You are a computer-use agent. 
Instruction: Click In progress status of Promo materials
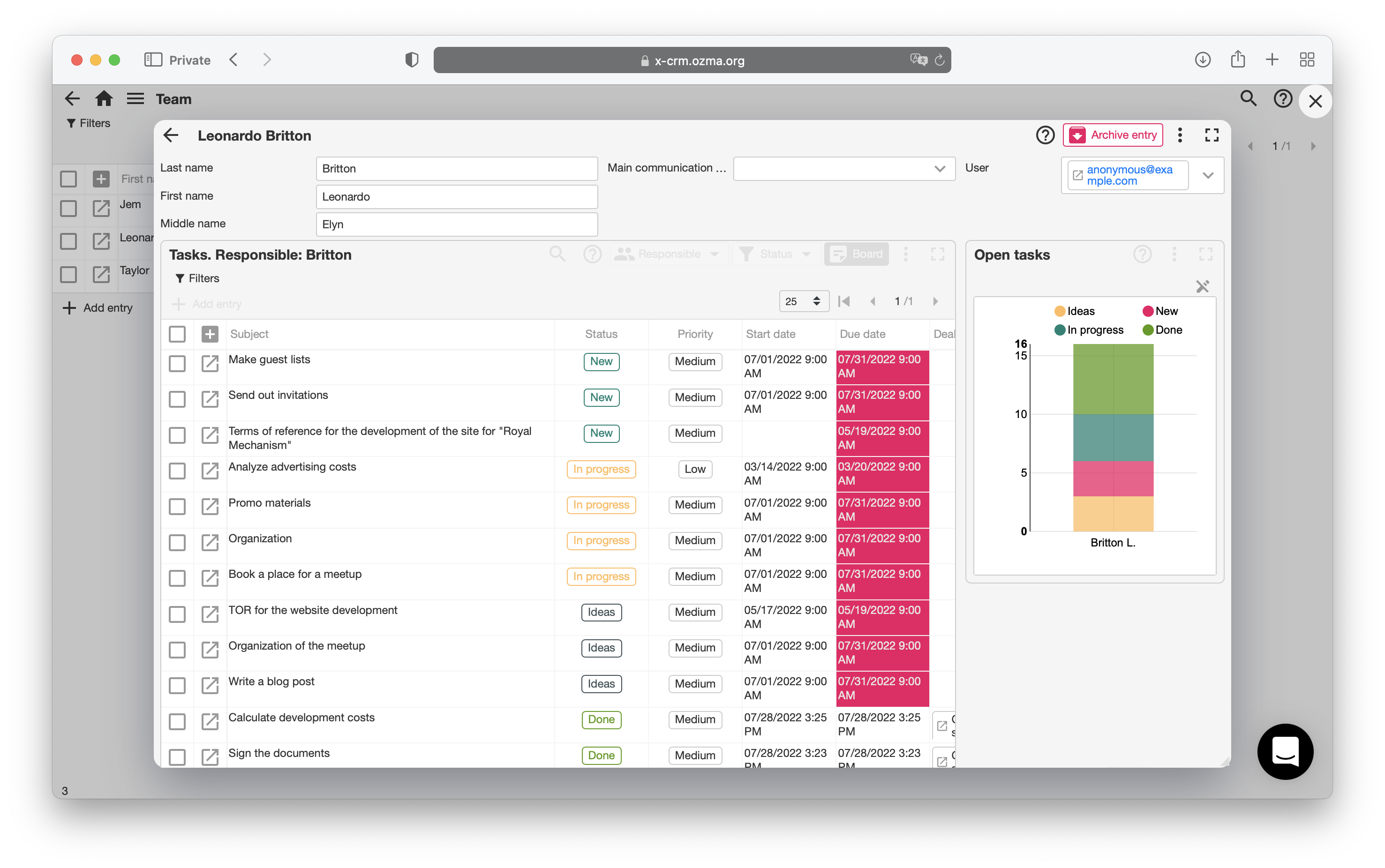[x=601, y=505]
